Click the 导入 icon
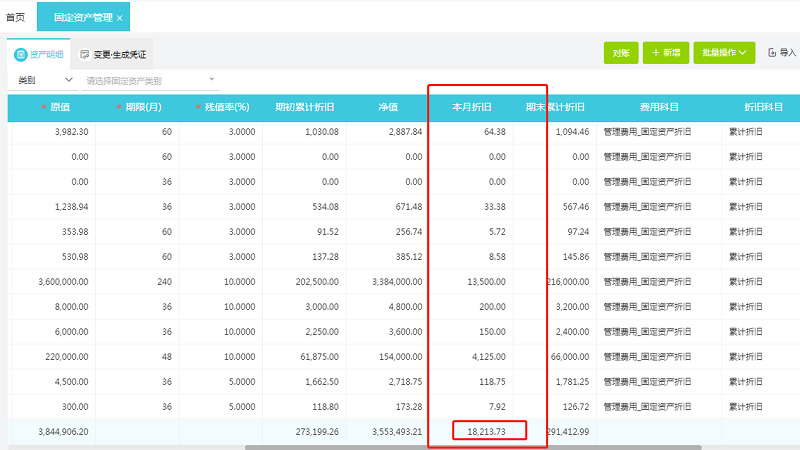This screenshot has width=800, height=450. (x=772, y=53)
